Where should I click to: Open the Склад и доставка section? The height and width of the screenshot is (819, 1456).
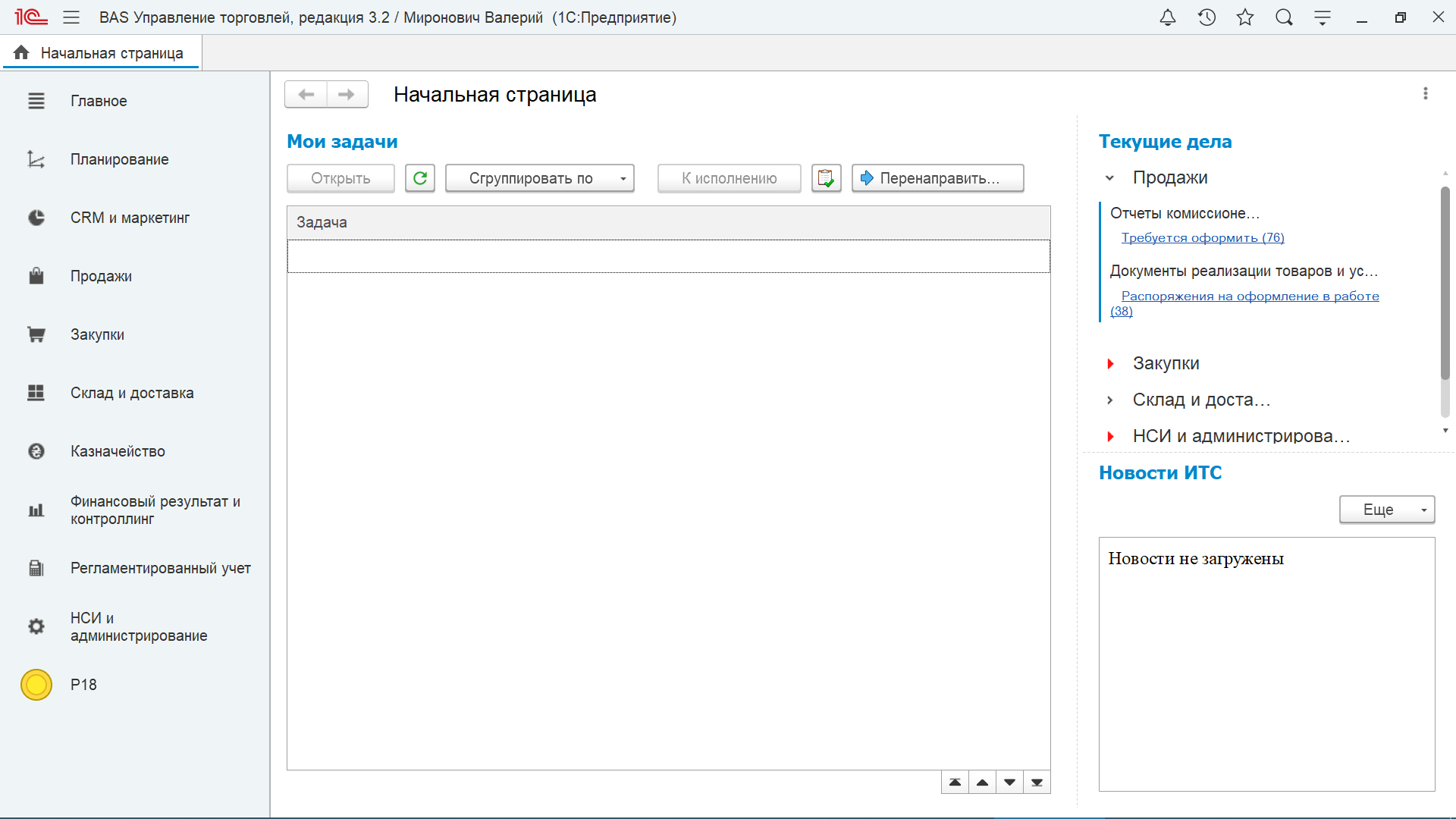pos(132,393)
